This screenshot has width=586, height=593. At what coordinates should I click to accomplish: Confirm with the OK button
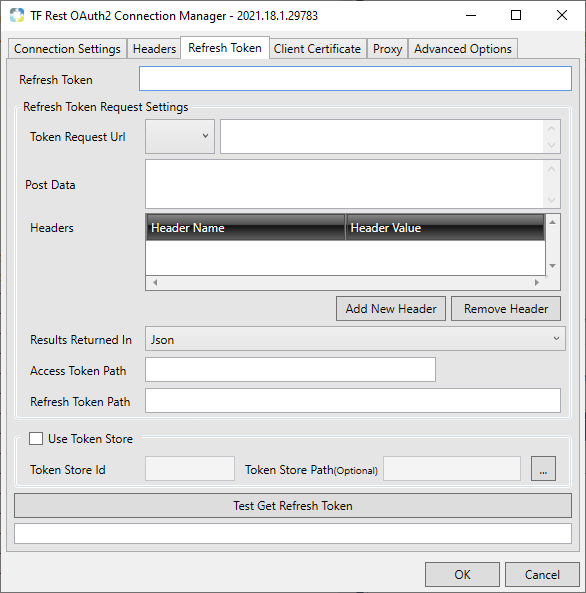(462, 574)
